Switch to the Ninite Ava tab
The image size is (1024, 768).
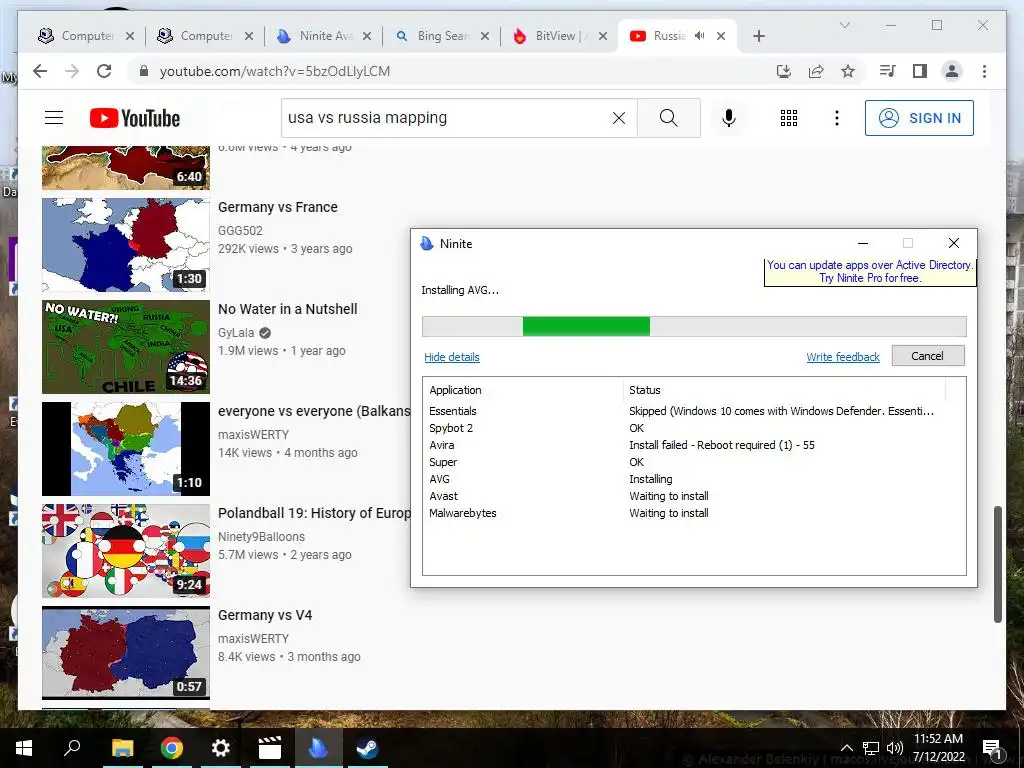coord(326,36)
